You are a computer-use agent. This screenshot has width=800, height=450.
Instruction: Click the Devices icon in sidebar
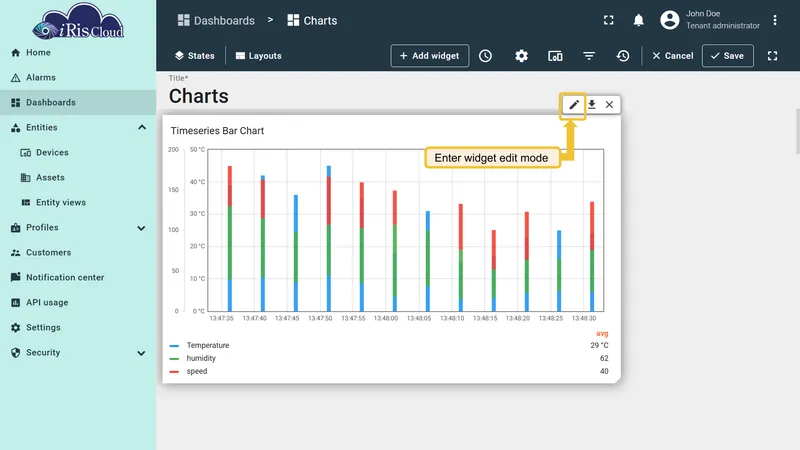[26, 153]
